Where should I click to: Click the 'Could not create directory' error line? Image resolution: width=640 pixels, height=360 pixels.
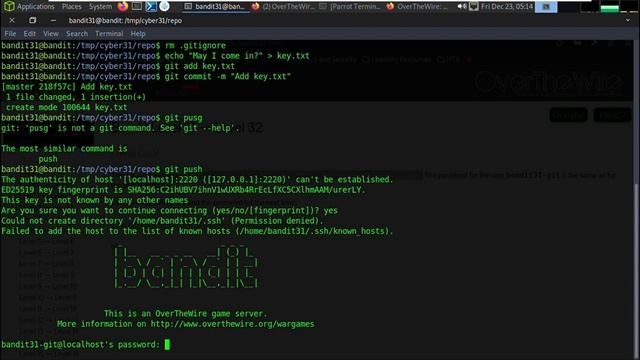click(x=162, y=221)
